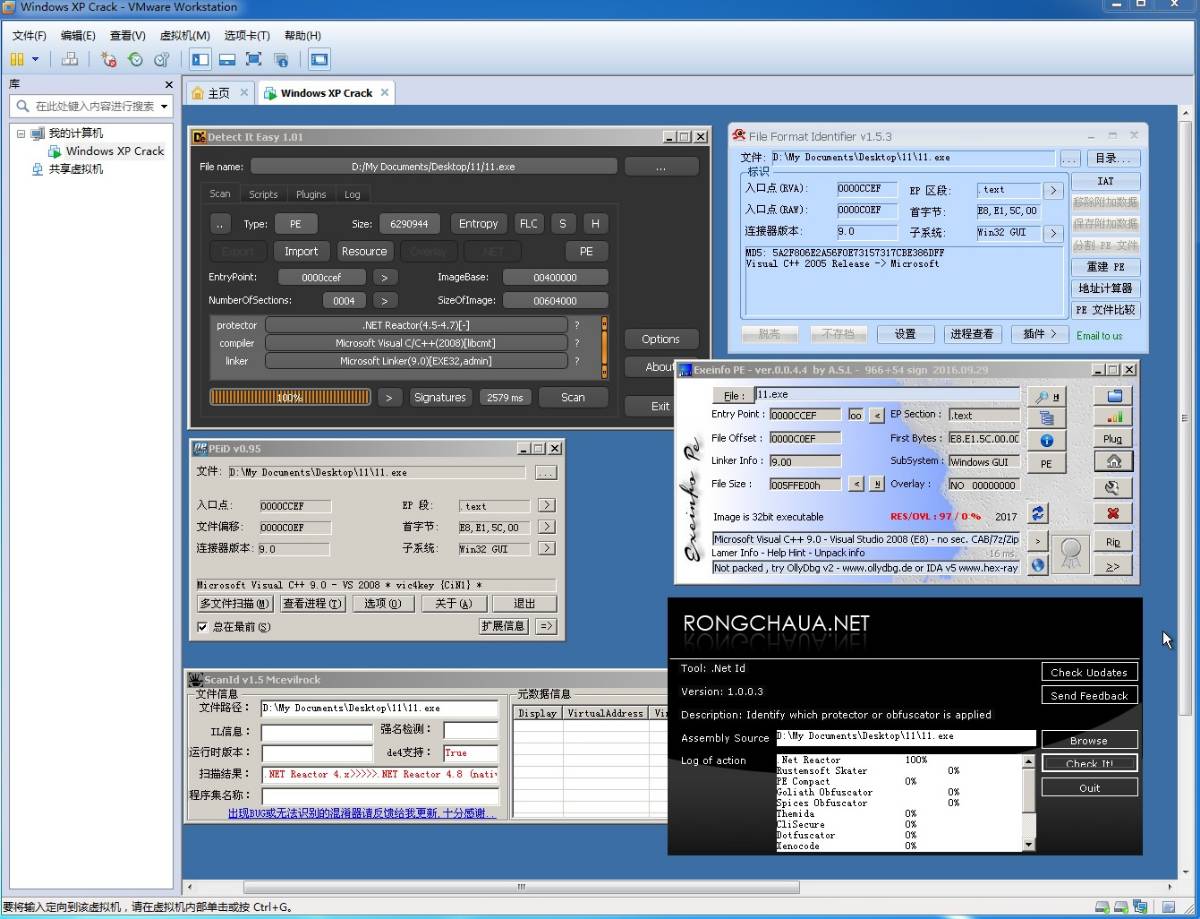The width and height of the screenshot is (1200, 919).
Task: Click the orange results scrollbar in DIE
Action: (604, 347)
